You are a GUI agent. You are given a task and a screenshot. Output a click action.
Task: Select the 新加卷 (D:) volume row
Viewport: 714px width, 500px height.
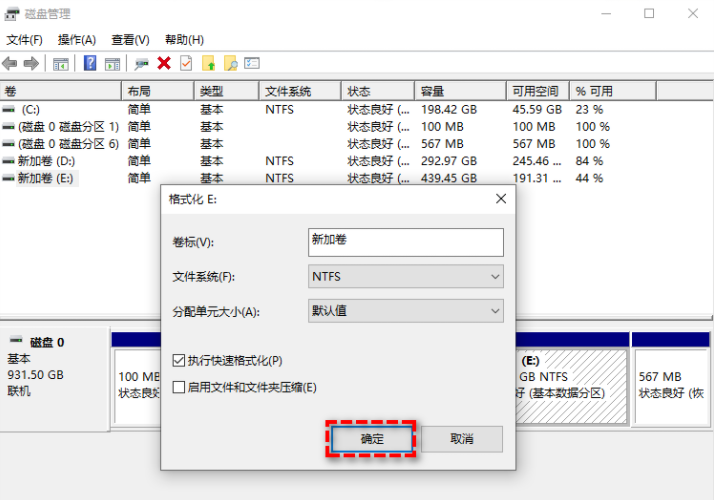pos(40,160)
